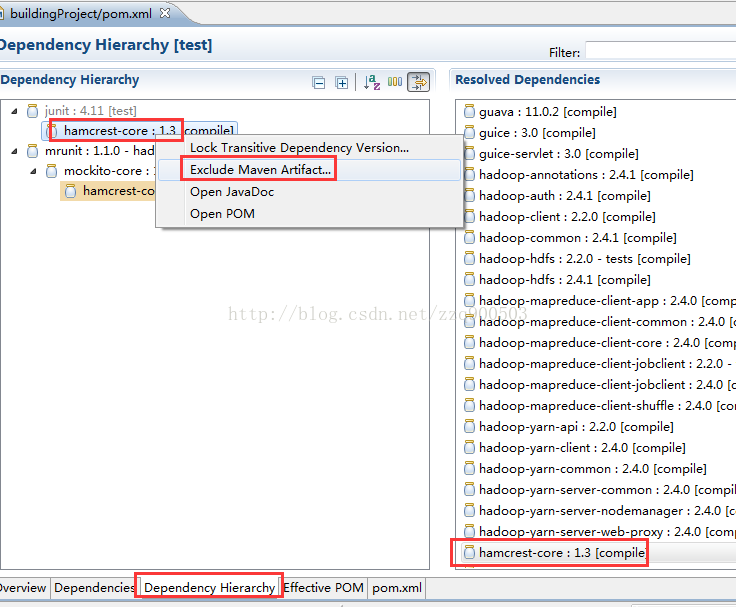736x607 pixels.
Task: Select the mockito-core tree row
Action: [100, 171]
